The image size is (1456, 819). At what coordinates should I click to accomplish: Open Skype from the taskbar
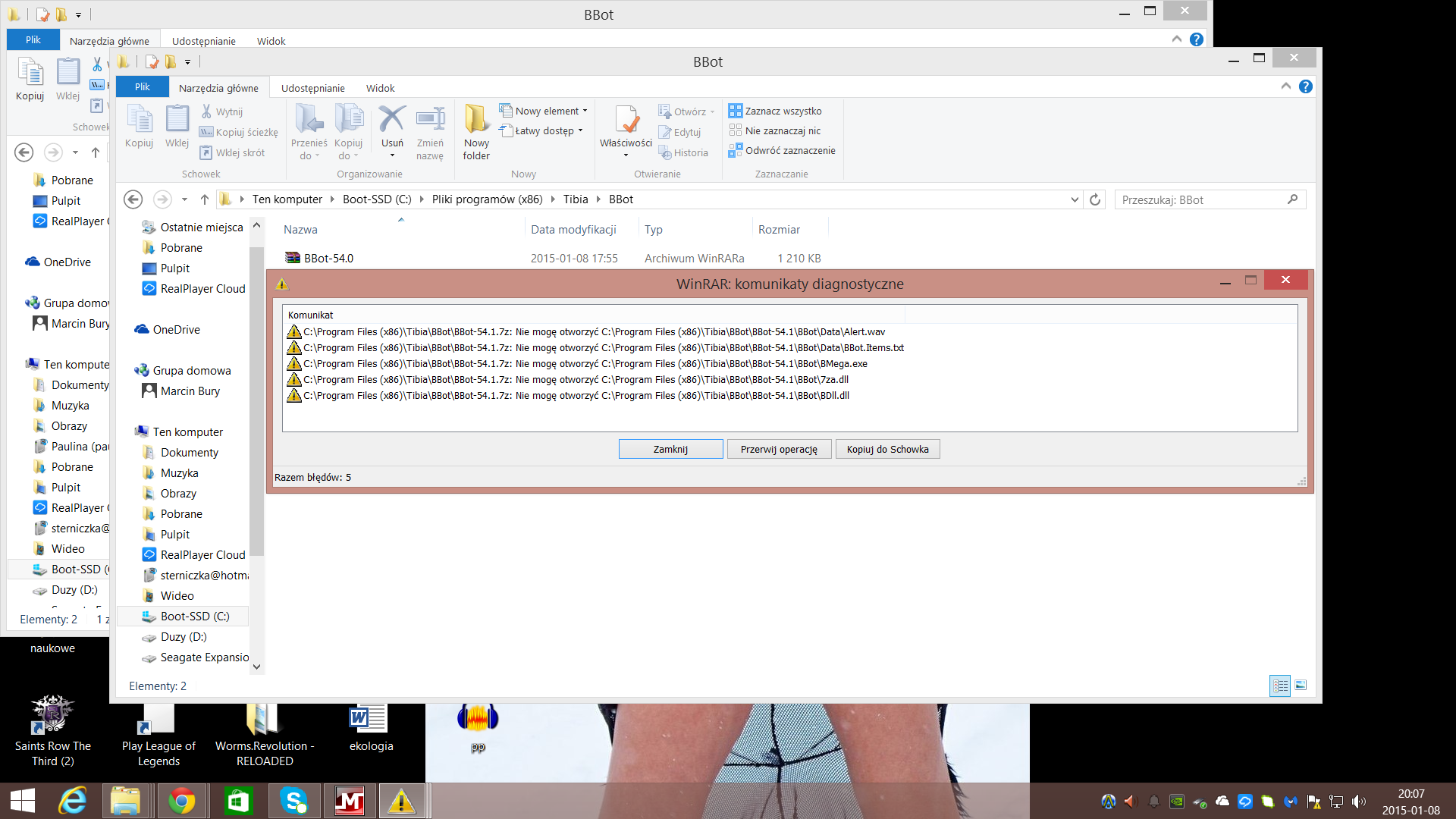(x=293, y=801)
